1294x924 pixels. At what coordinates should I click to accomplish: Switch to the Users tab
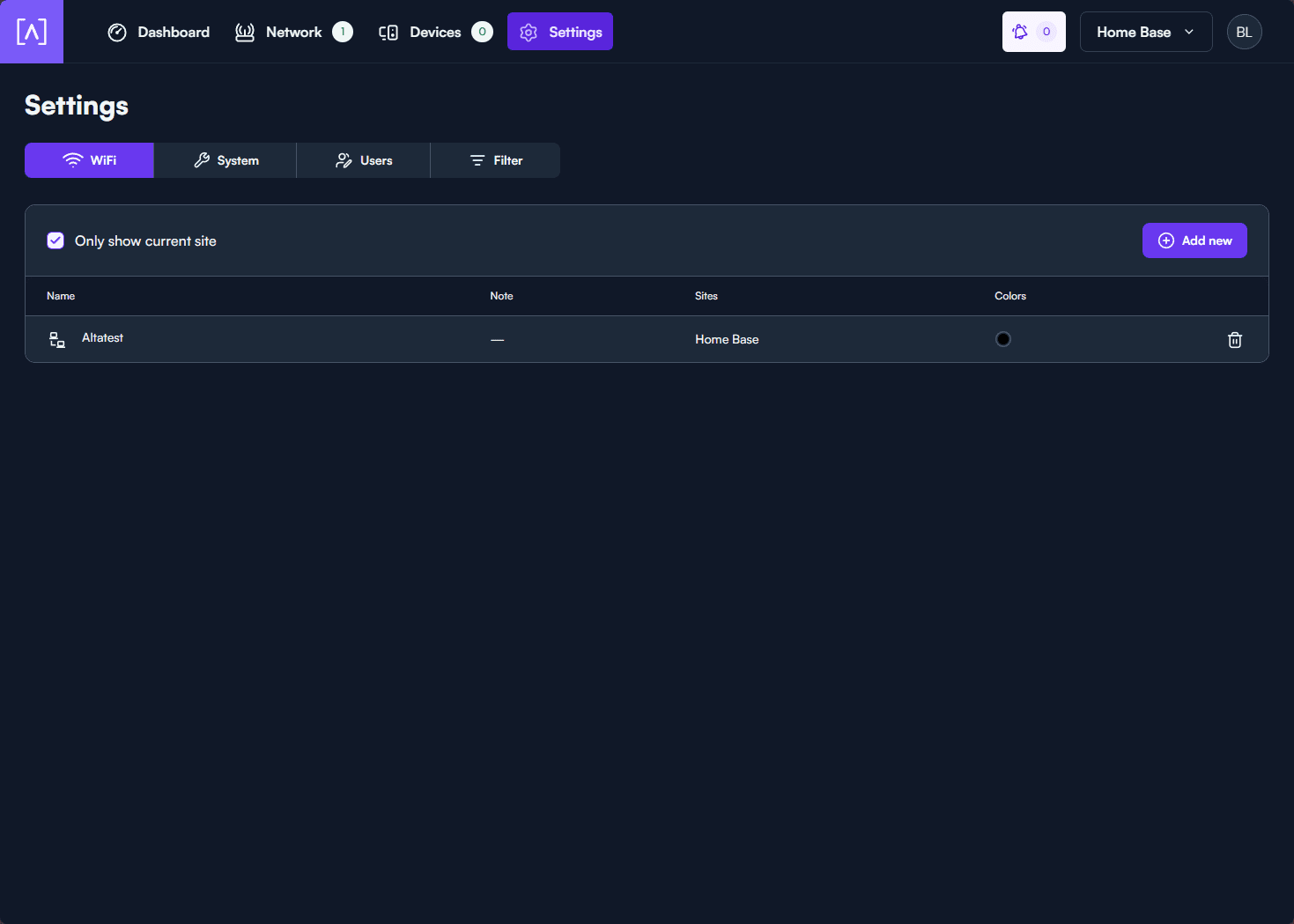pyautogui.click(x=364, y=160)
